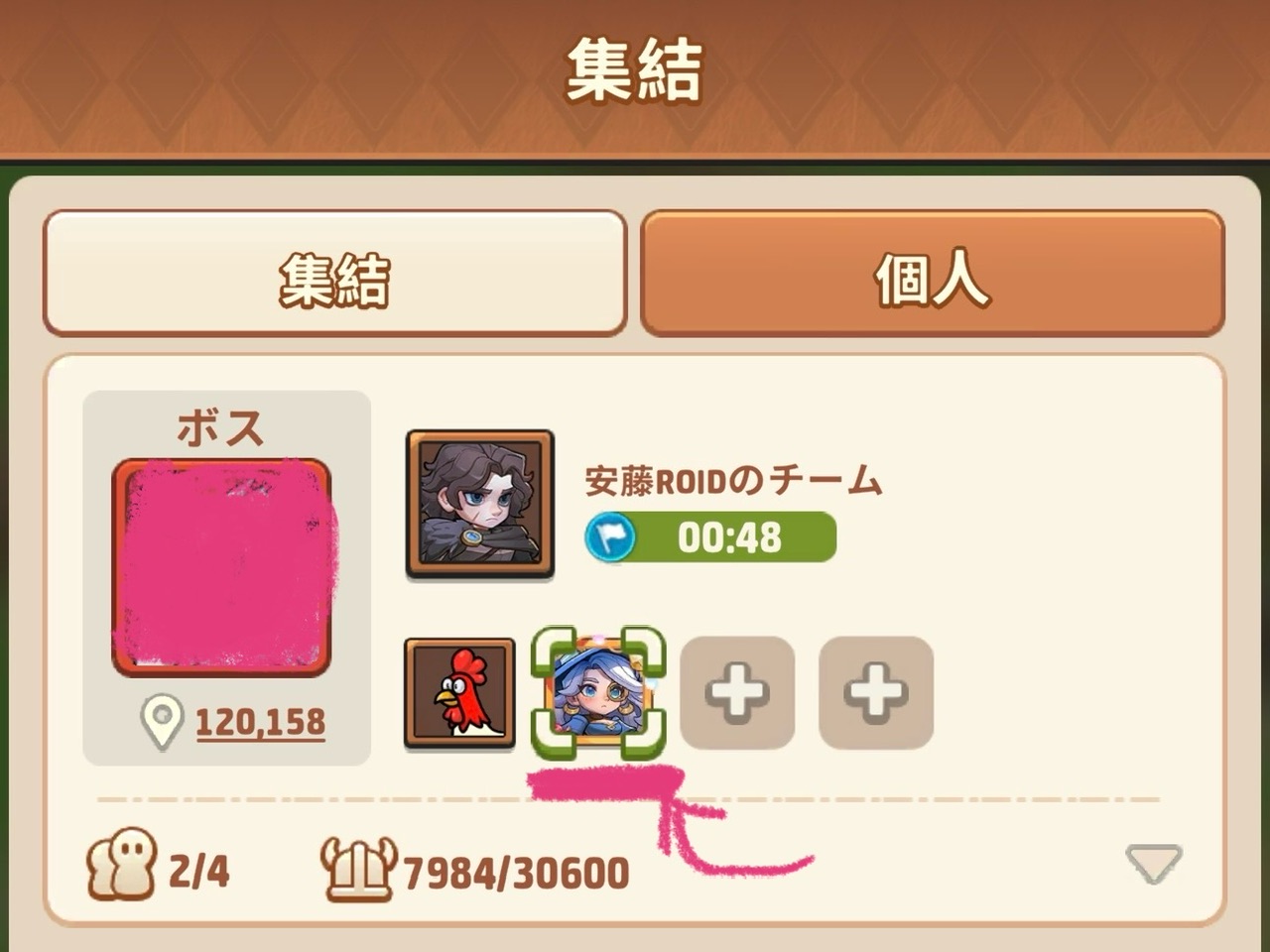Select the red rooster member icon
The width and height of the screenshot is (1270, 952).
(x=459, y=692)
